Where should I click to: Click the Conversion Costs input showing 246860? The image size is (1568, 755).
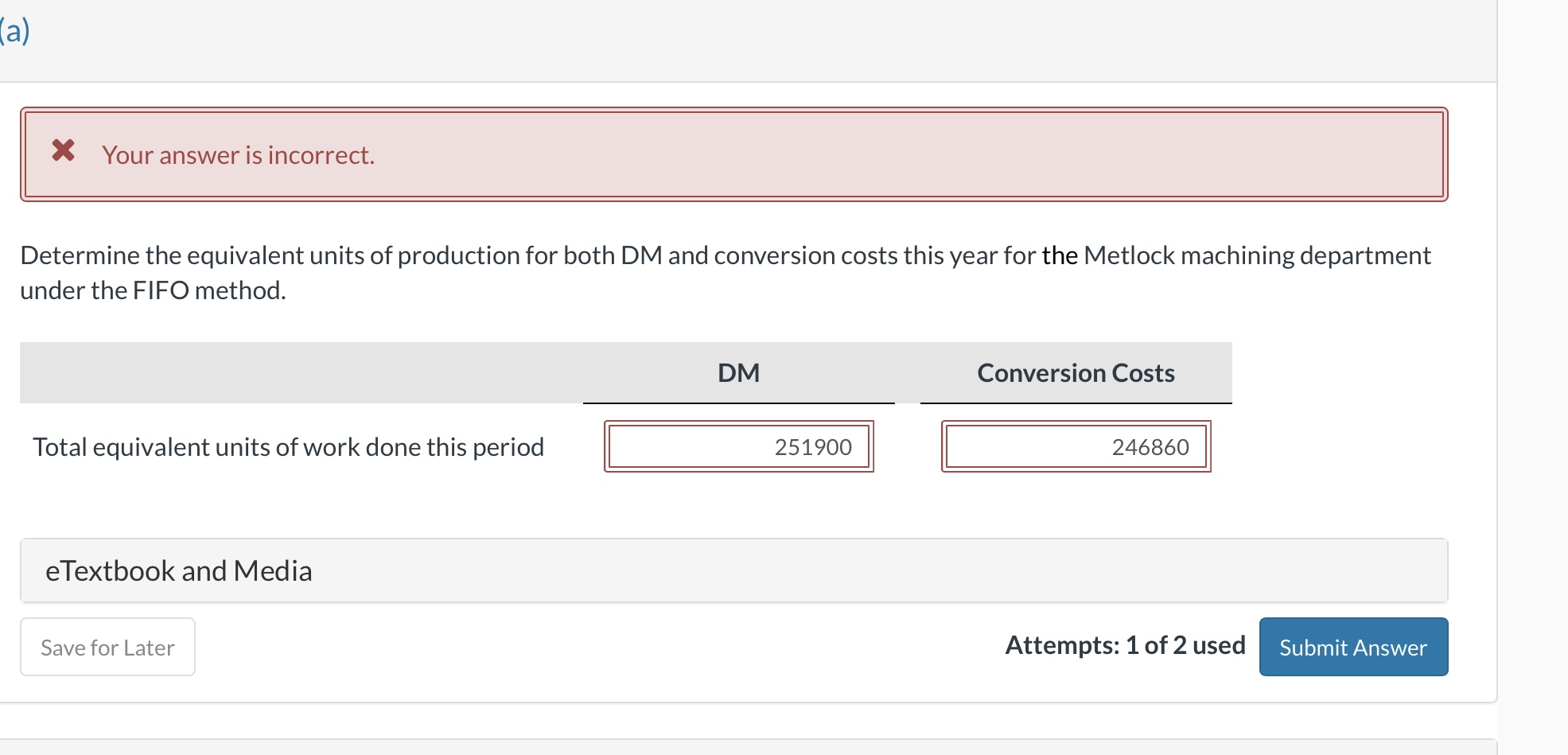1076,447
